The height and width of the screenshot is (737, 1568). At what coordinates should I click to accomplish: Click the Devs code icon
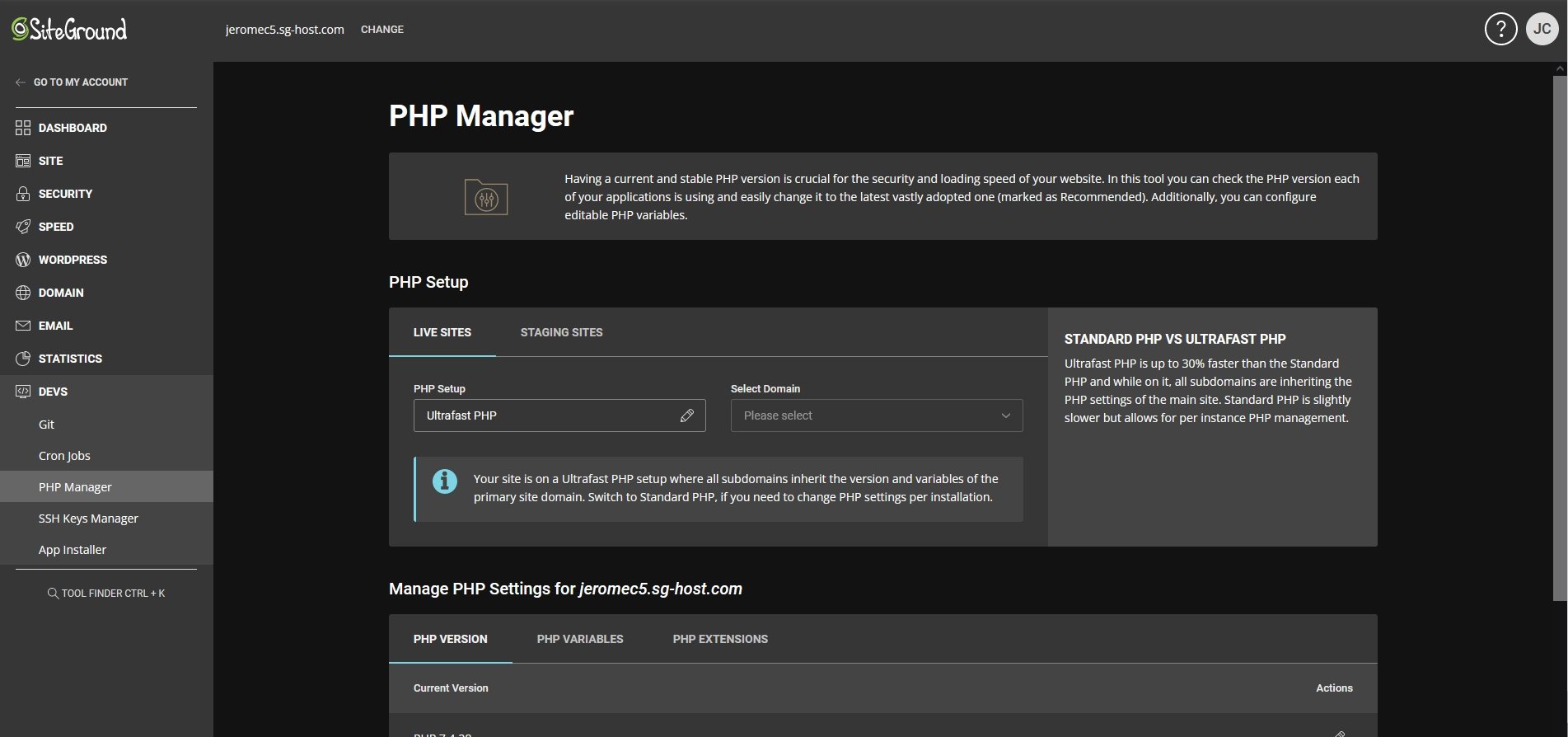click(x=23, y=392)
